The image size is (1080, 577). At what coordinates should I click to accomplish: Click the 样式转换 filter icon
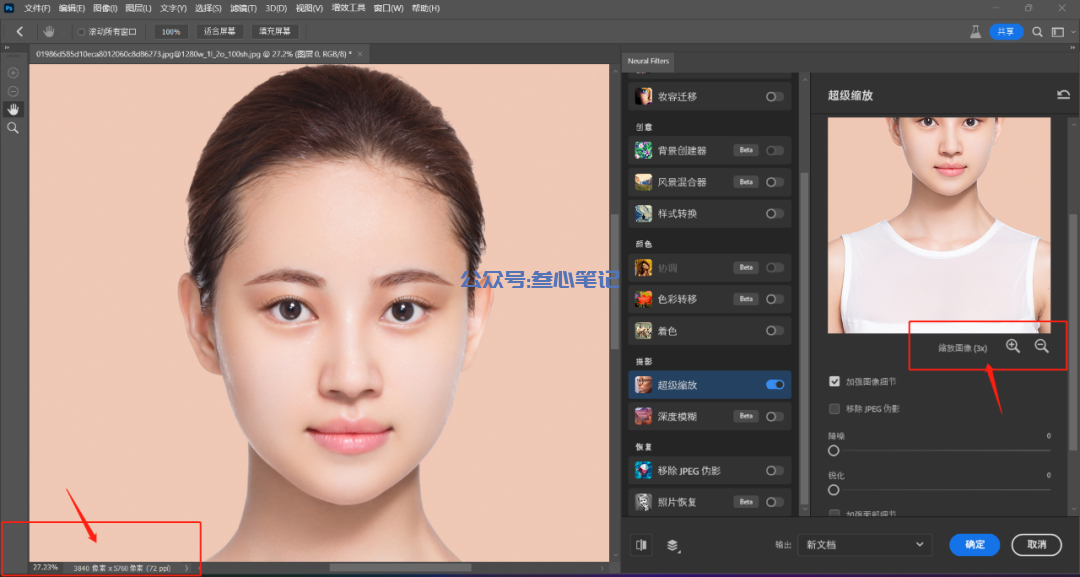pos(643,213)
